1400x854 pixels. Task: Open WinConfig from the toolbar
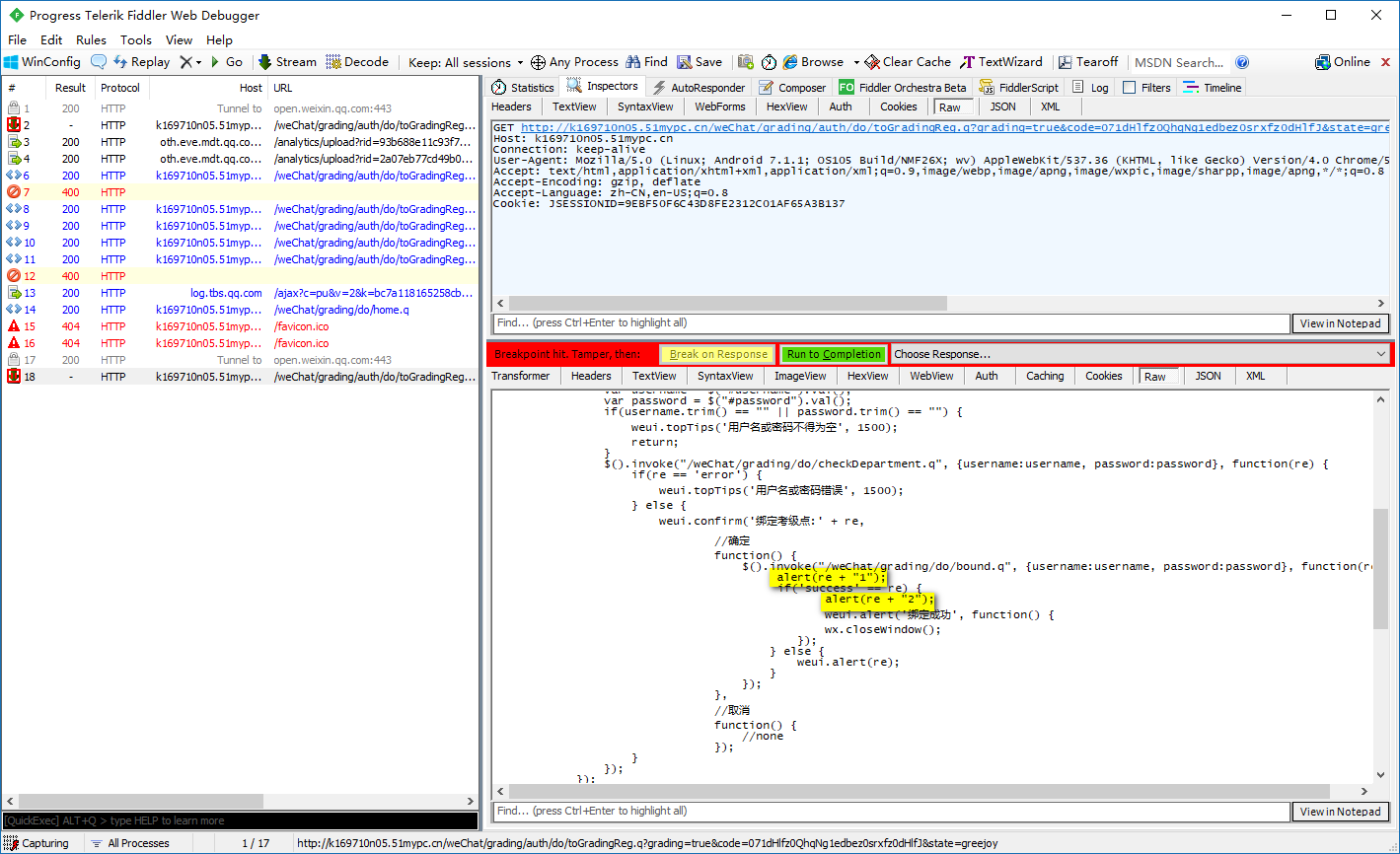[x=41, y=62]
